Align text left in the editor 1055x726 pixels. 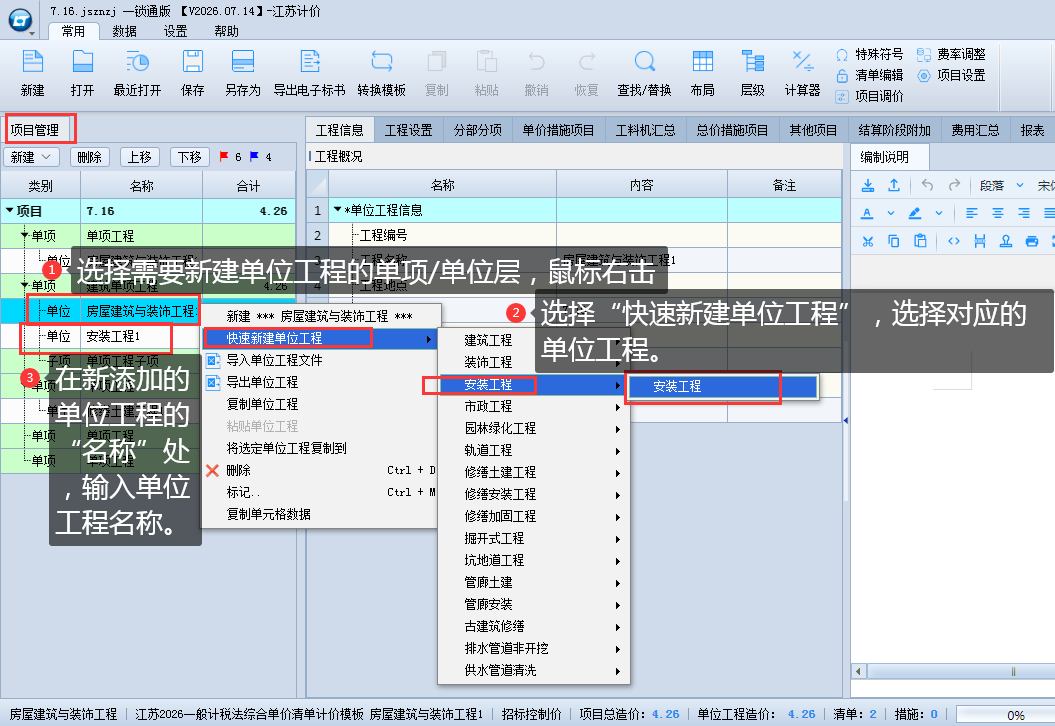(x=972, y=213)
